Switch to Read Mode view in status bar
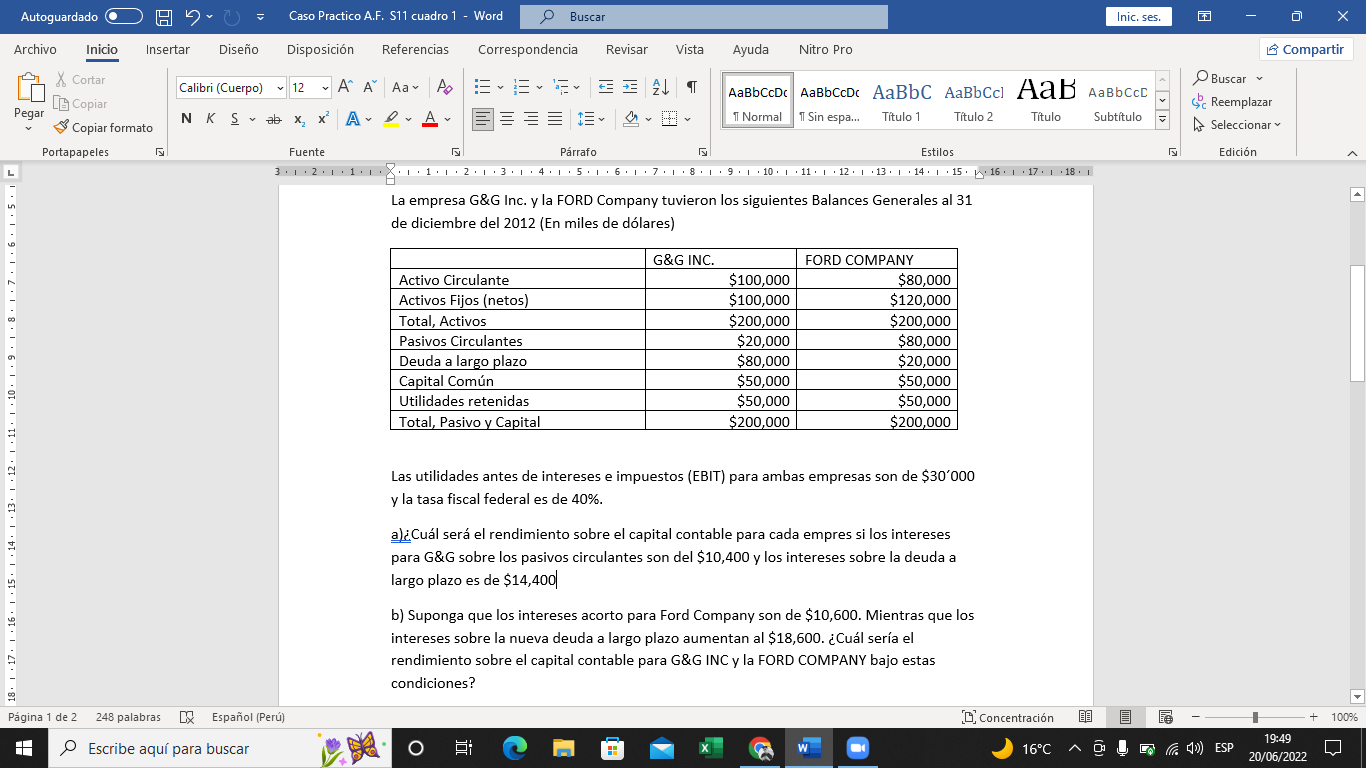Viewport: 1366px width, 768px height. click(1086, 717)
